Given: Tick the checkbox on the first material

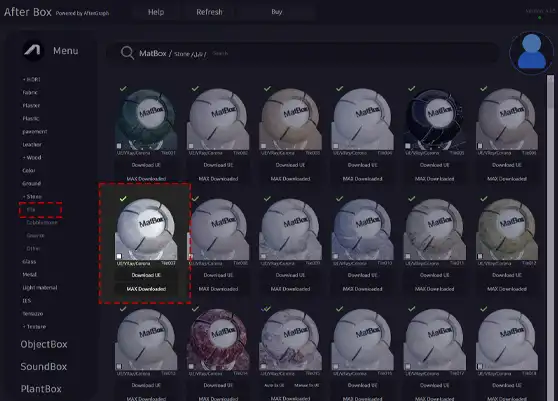Looking at the screenshot, I should (119, 146).
